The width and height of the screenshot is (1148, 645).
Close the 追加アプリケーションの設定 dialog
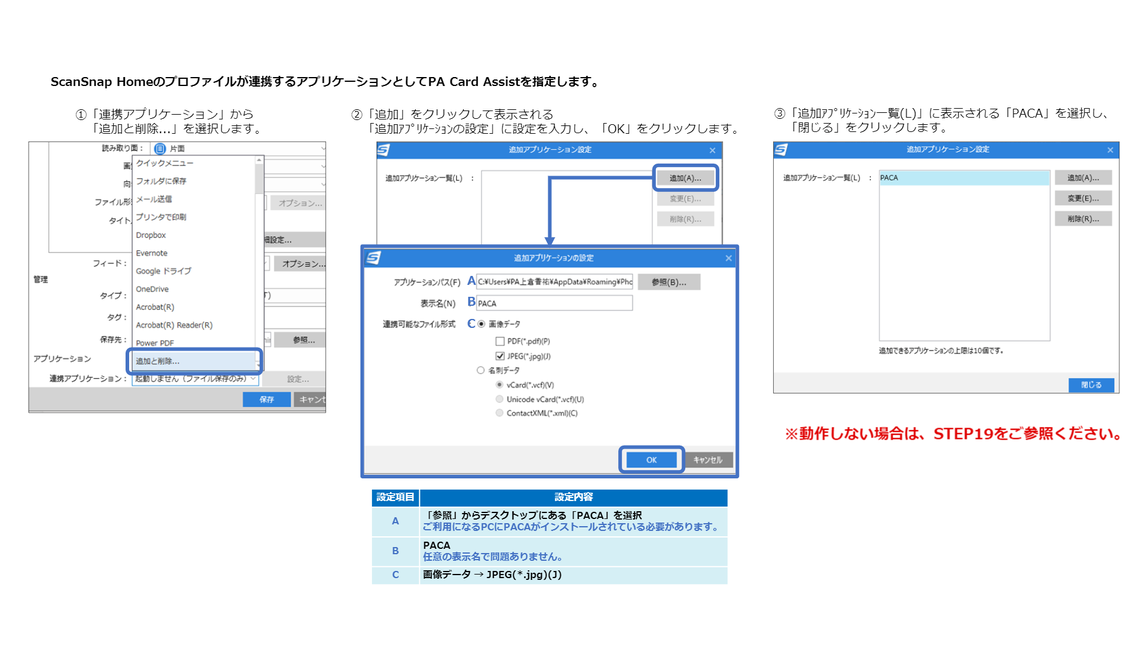[728, 258]
